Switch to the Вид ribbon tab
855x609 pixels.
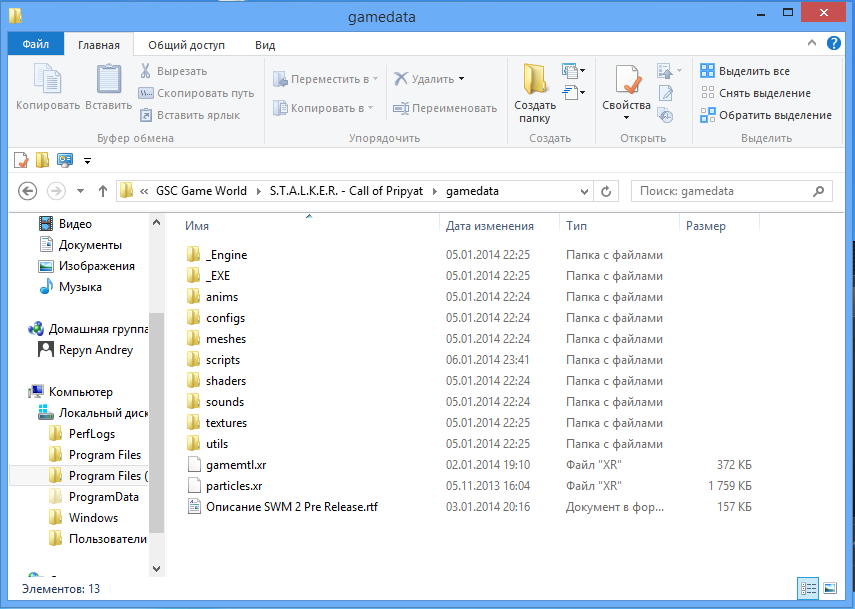pos(265,45)
